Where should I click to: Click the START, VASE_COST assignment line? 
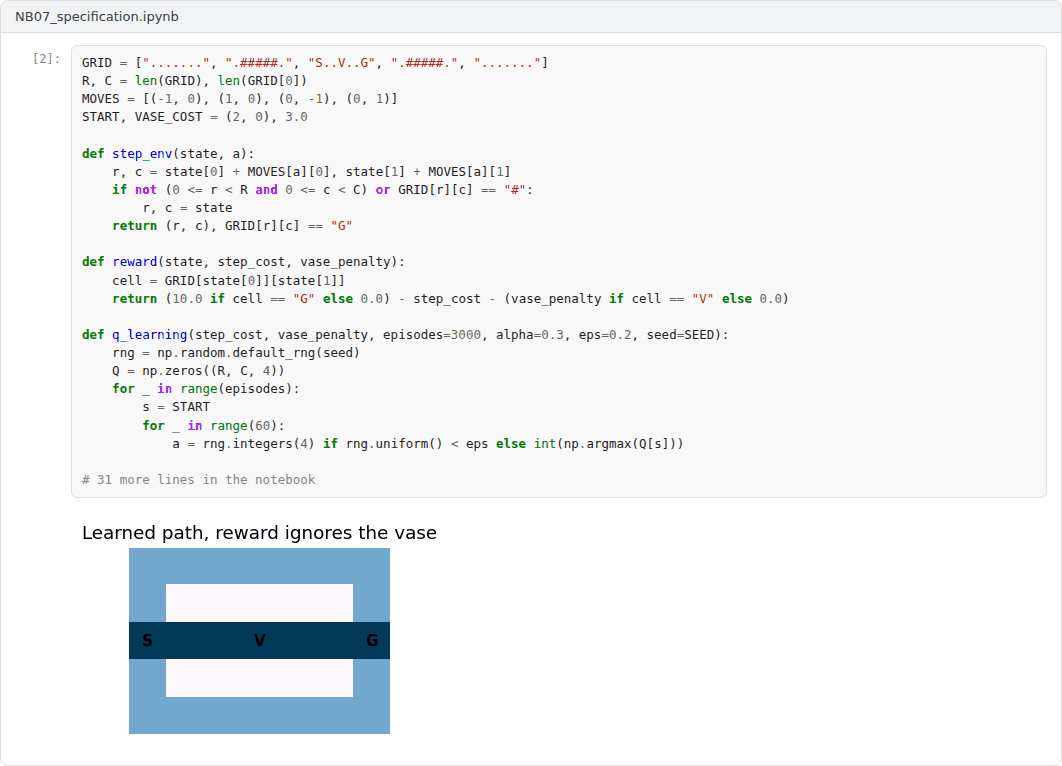tap(195, 116)
